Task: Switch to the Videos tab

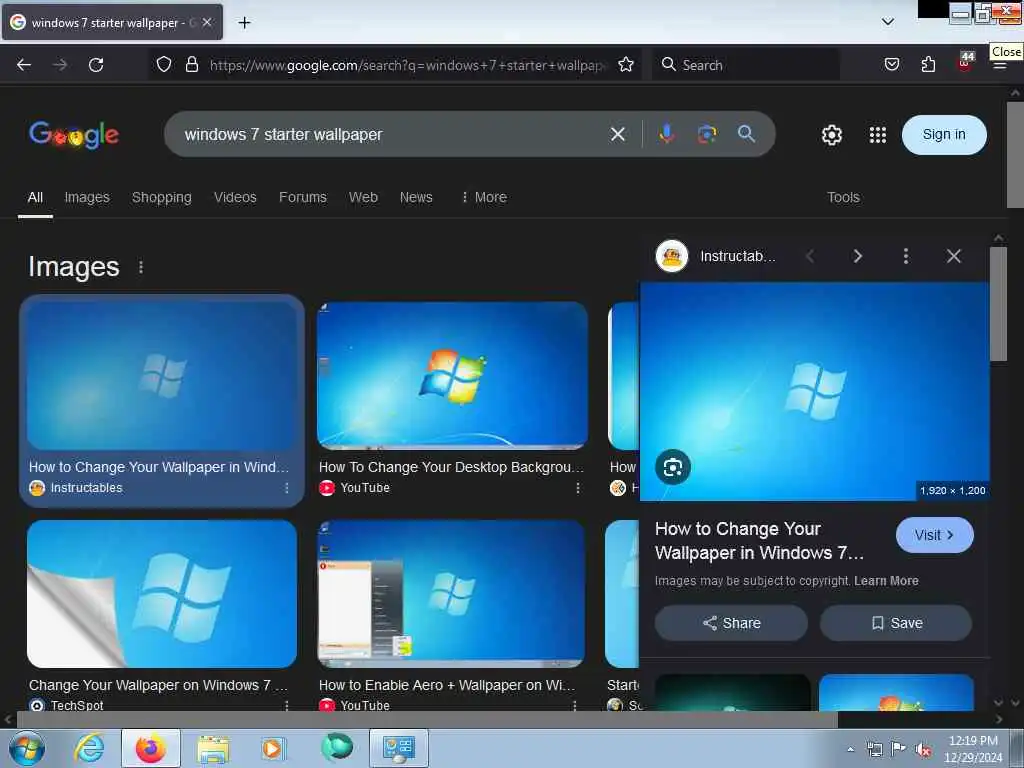Action: [x=235, y=197]
